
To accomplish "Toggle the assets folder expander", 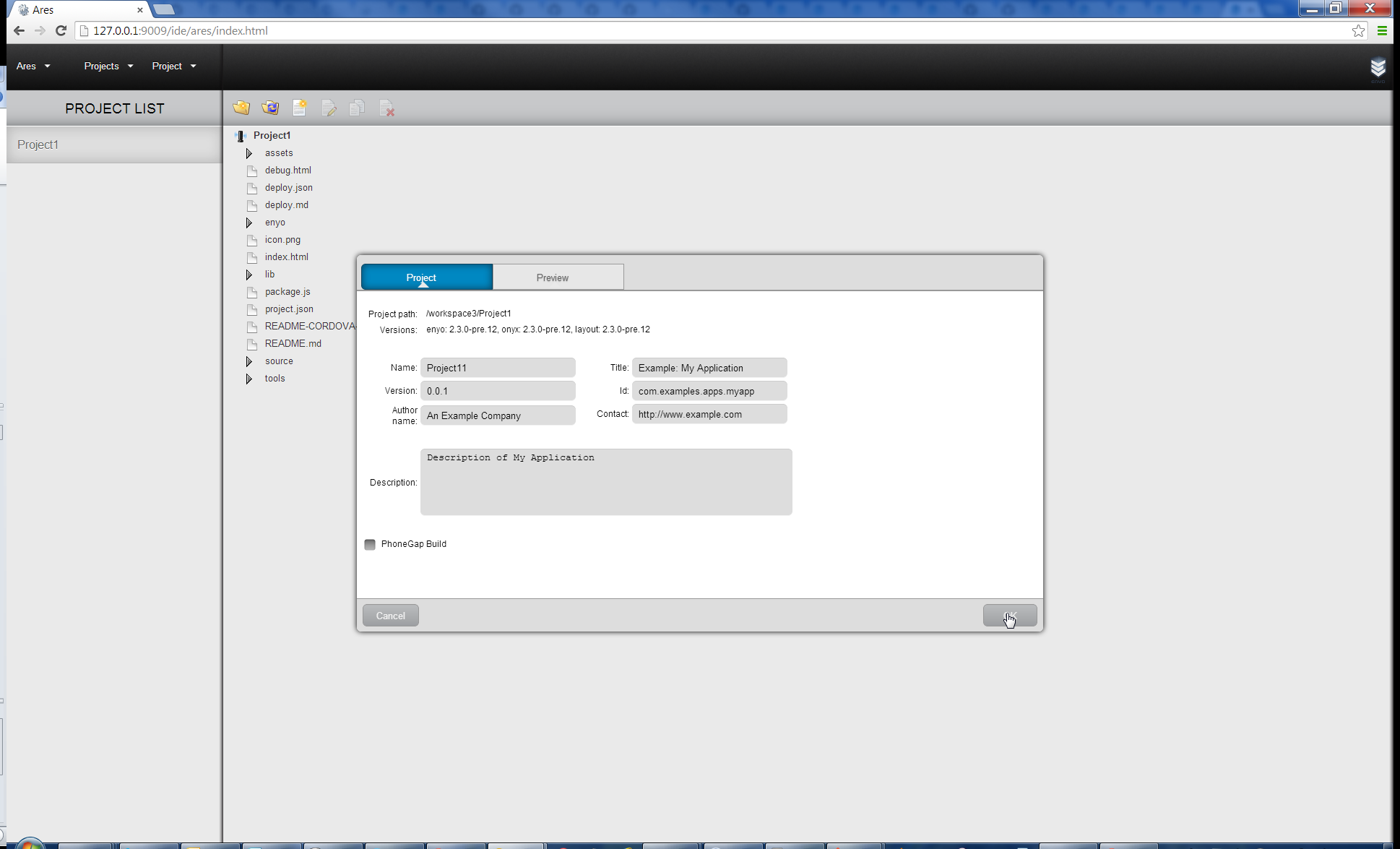I will point(248,153).
